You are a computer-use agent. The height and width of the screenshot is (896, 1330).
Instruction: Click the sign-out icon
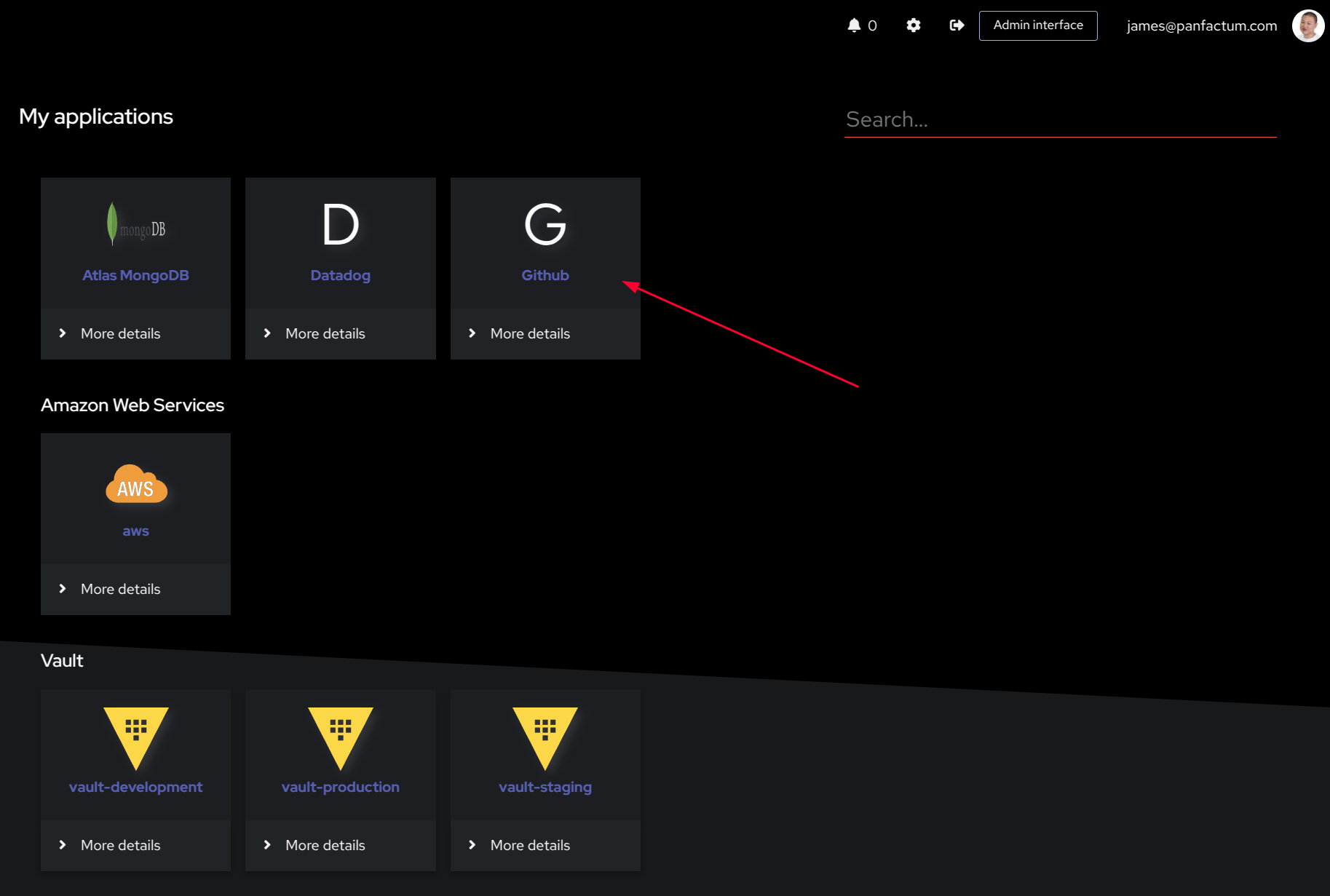[x=956, y=25]
